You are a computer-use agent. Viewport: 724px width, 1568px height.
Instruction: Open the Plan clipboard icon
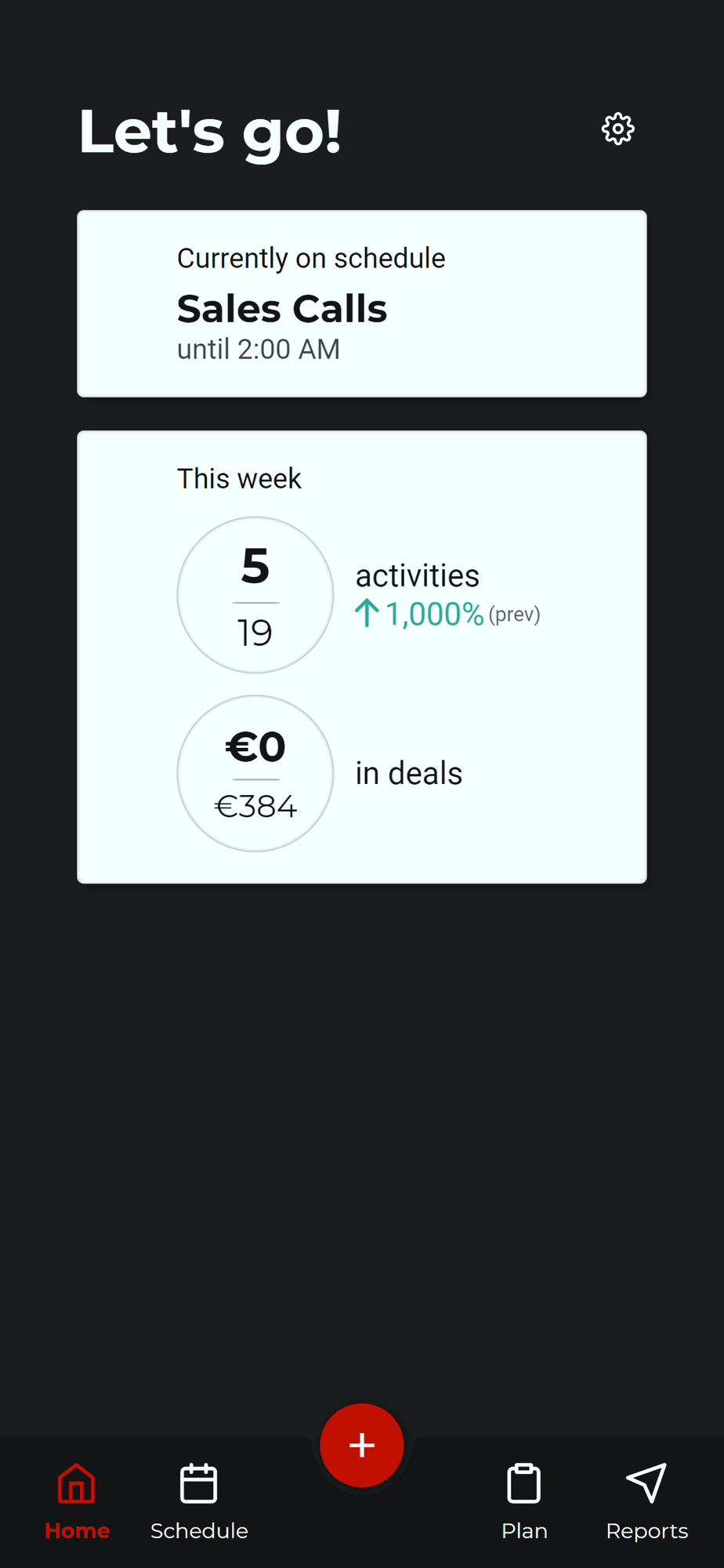click(x=524, y=1483)
